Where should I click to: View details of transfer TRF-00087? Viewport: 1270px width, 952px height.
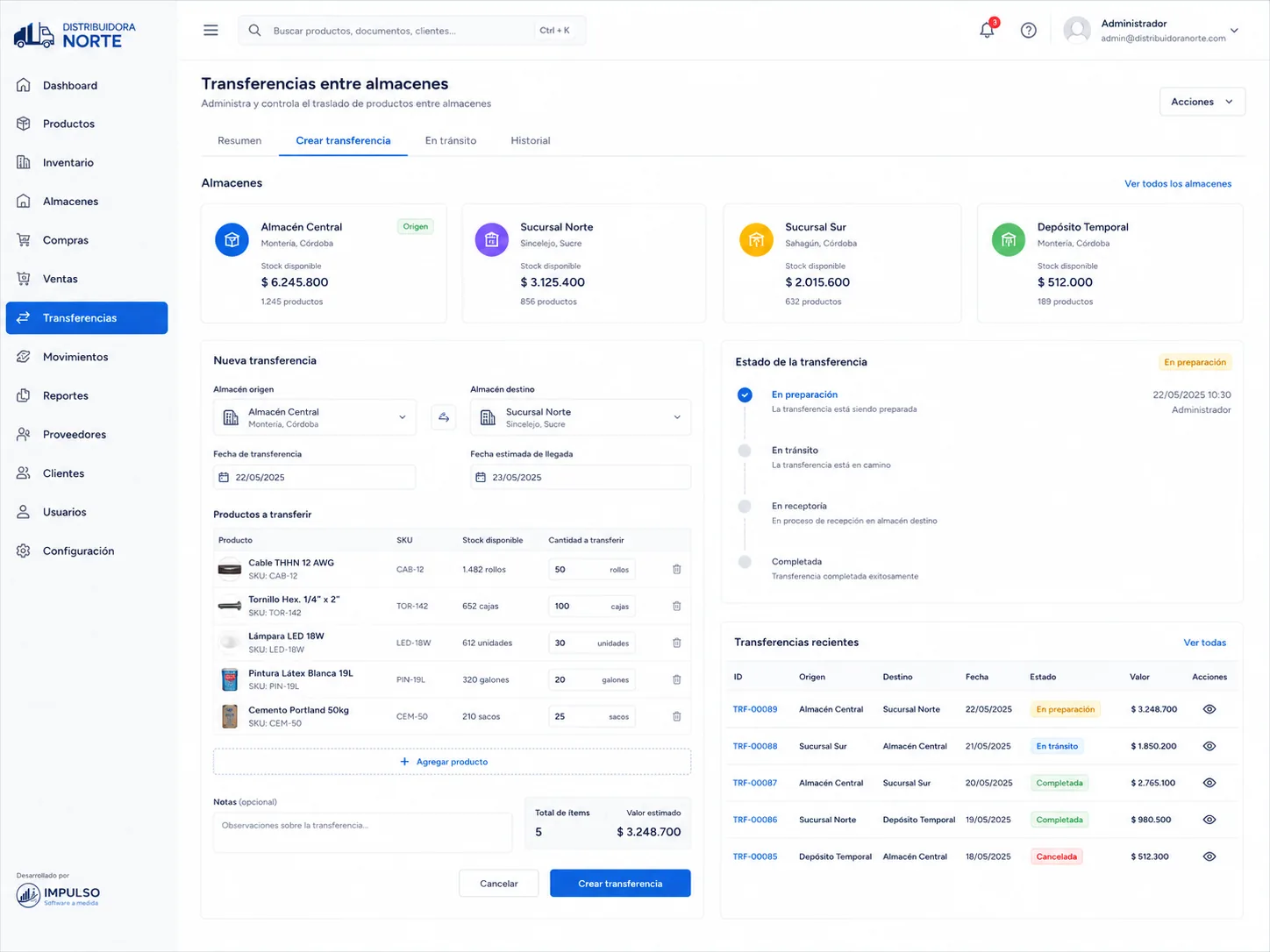(x=1209, y=783)
